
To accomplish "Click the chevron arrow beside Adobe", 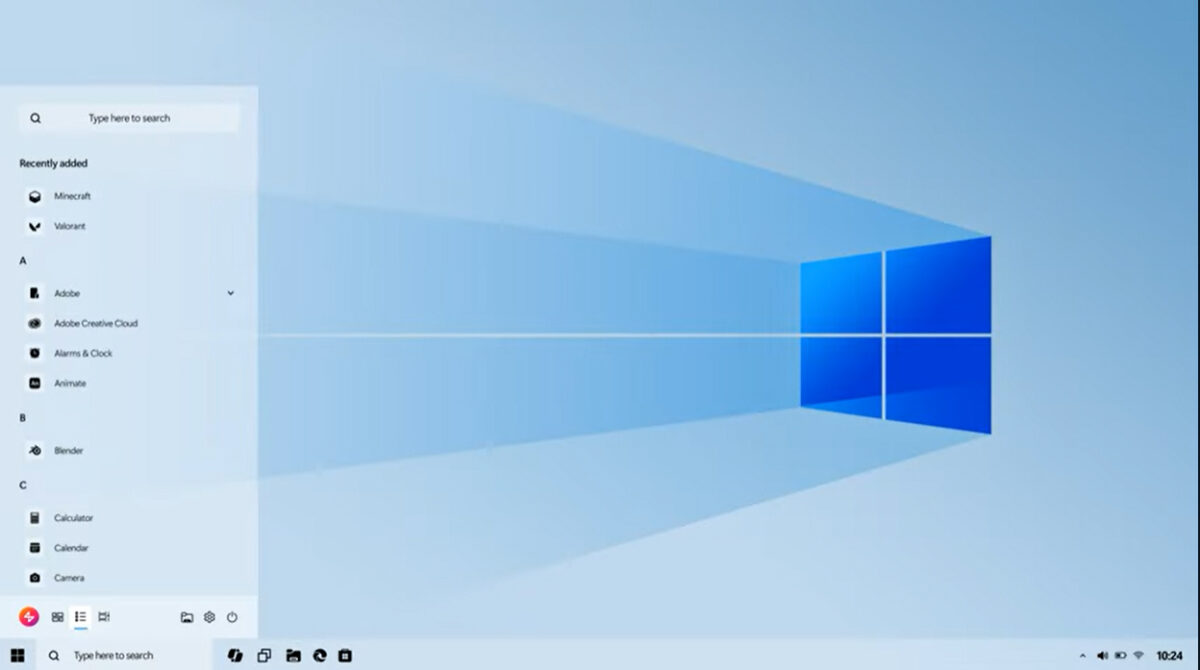I will click(230, 293).
